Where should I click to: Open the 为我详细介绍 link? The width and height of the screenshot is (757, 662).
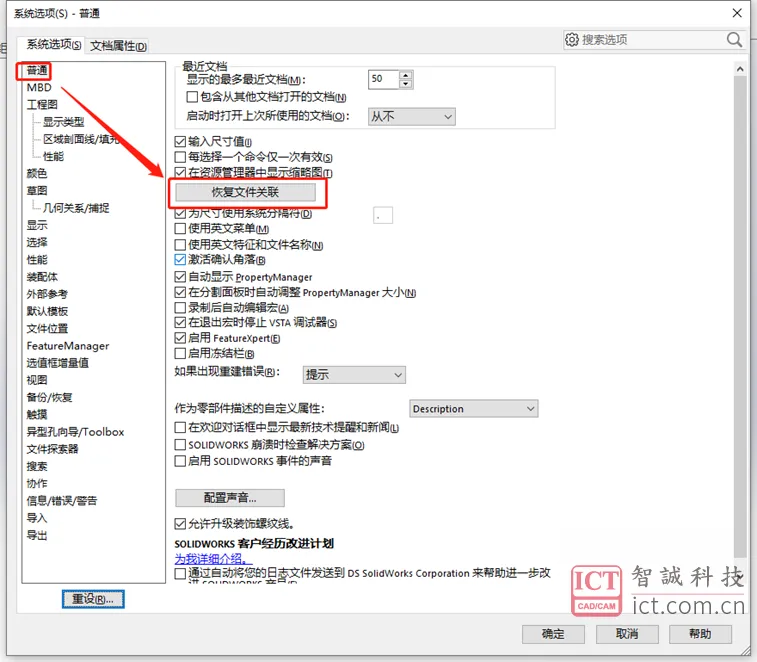point(213,559)
